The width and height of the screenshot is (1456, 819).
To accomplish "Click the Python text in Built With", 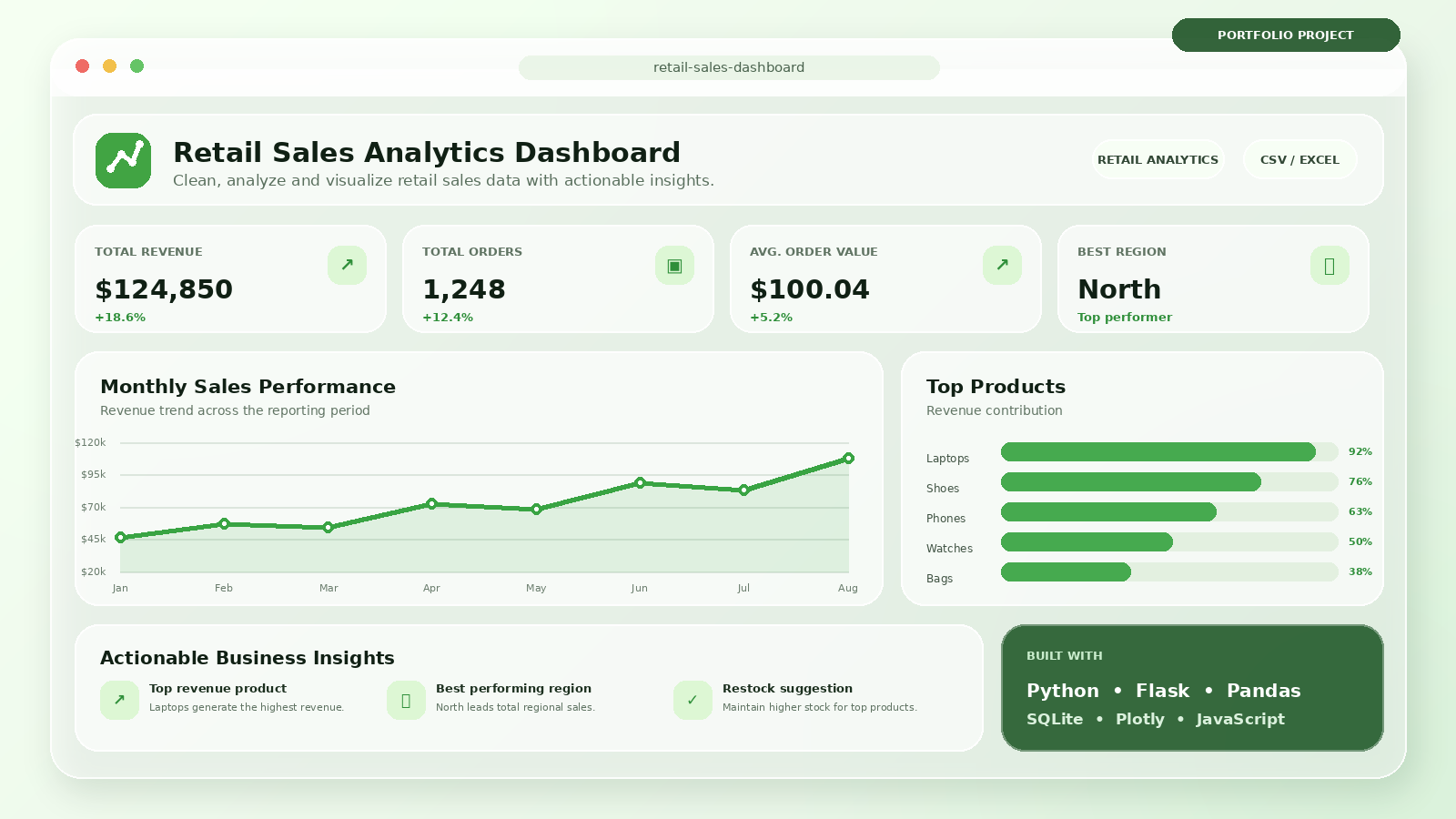I will [x=1063, y=691].
